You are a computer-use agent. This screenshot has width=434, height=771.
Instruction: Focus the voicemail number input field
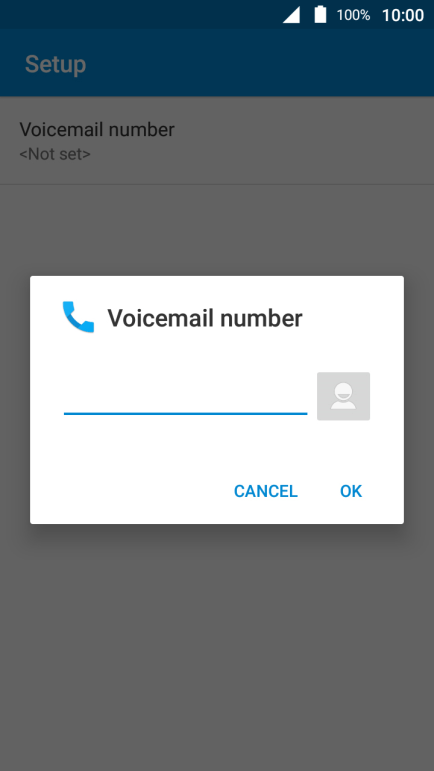click(x=185, y=397)
